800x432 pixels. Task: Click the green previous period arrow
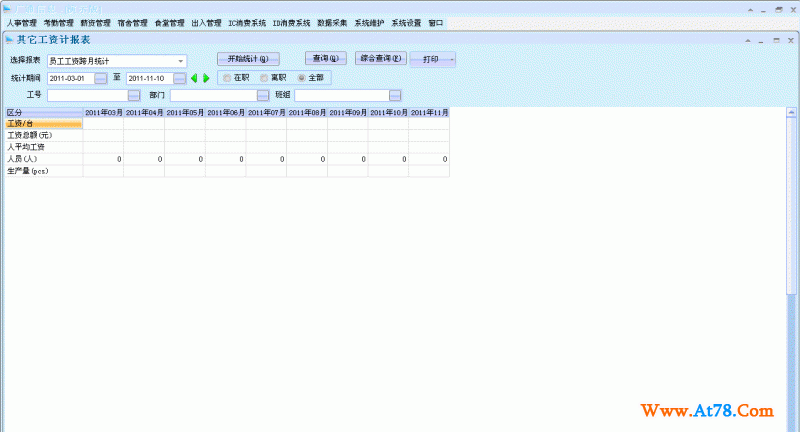195,78
